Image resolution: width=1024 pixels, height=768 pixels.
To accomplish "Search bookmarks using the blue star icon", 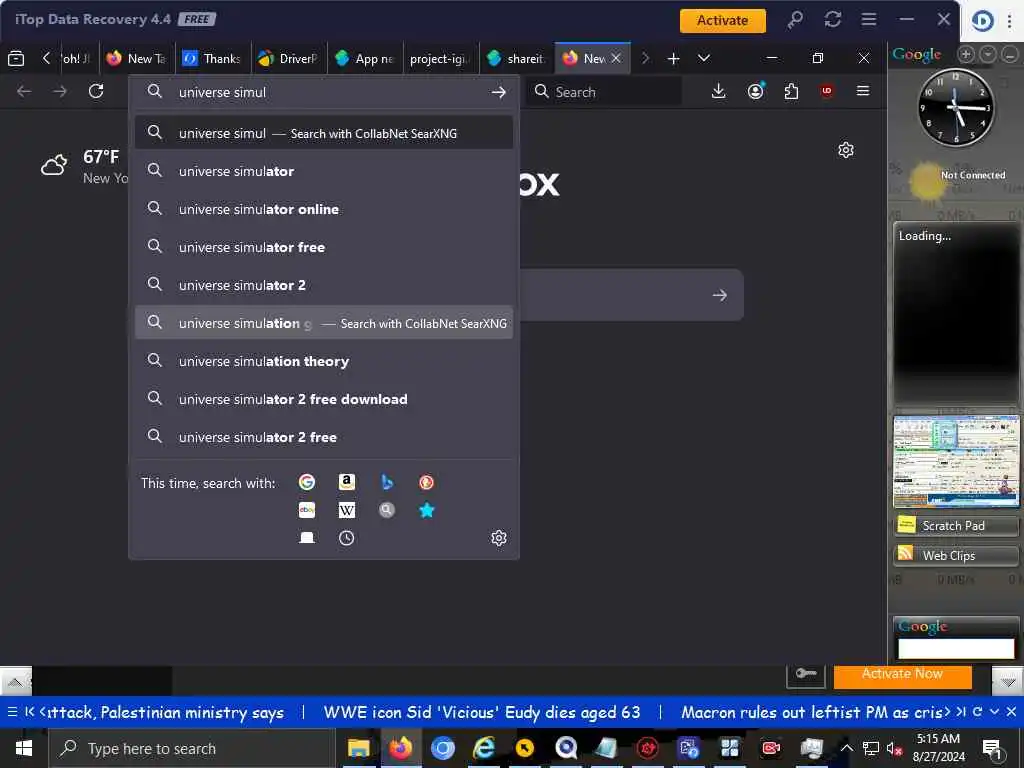I will coord(426,510).
